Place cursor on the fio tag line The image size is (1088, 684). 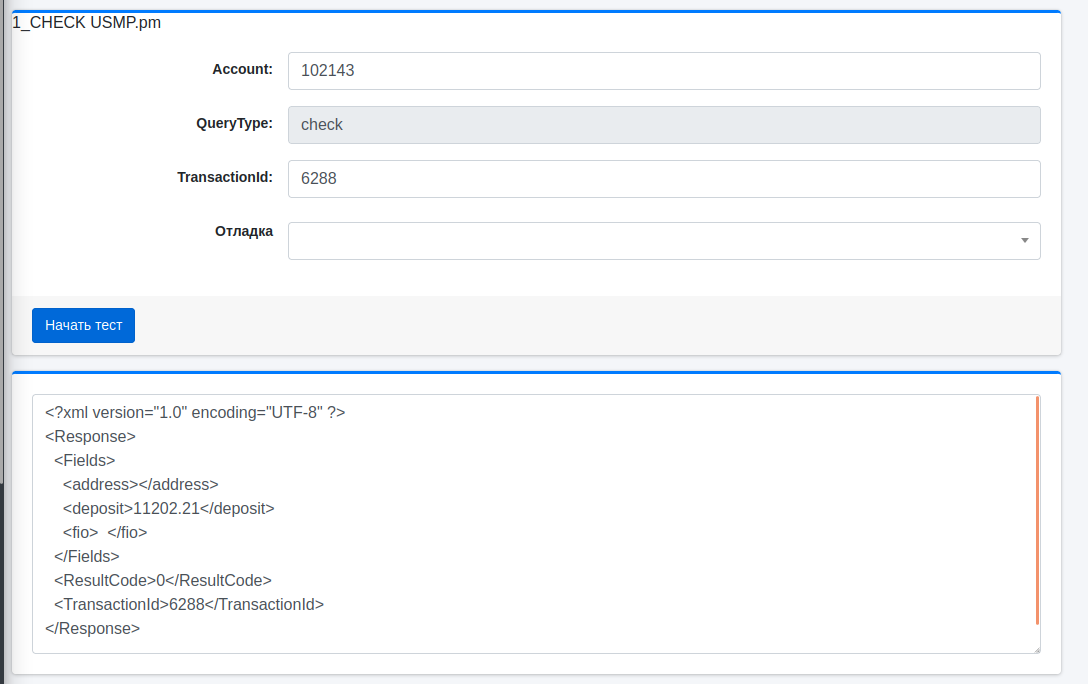[x=105, y=532]
